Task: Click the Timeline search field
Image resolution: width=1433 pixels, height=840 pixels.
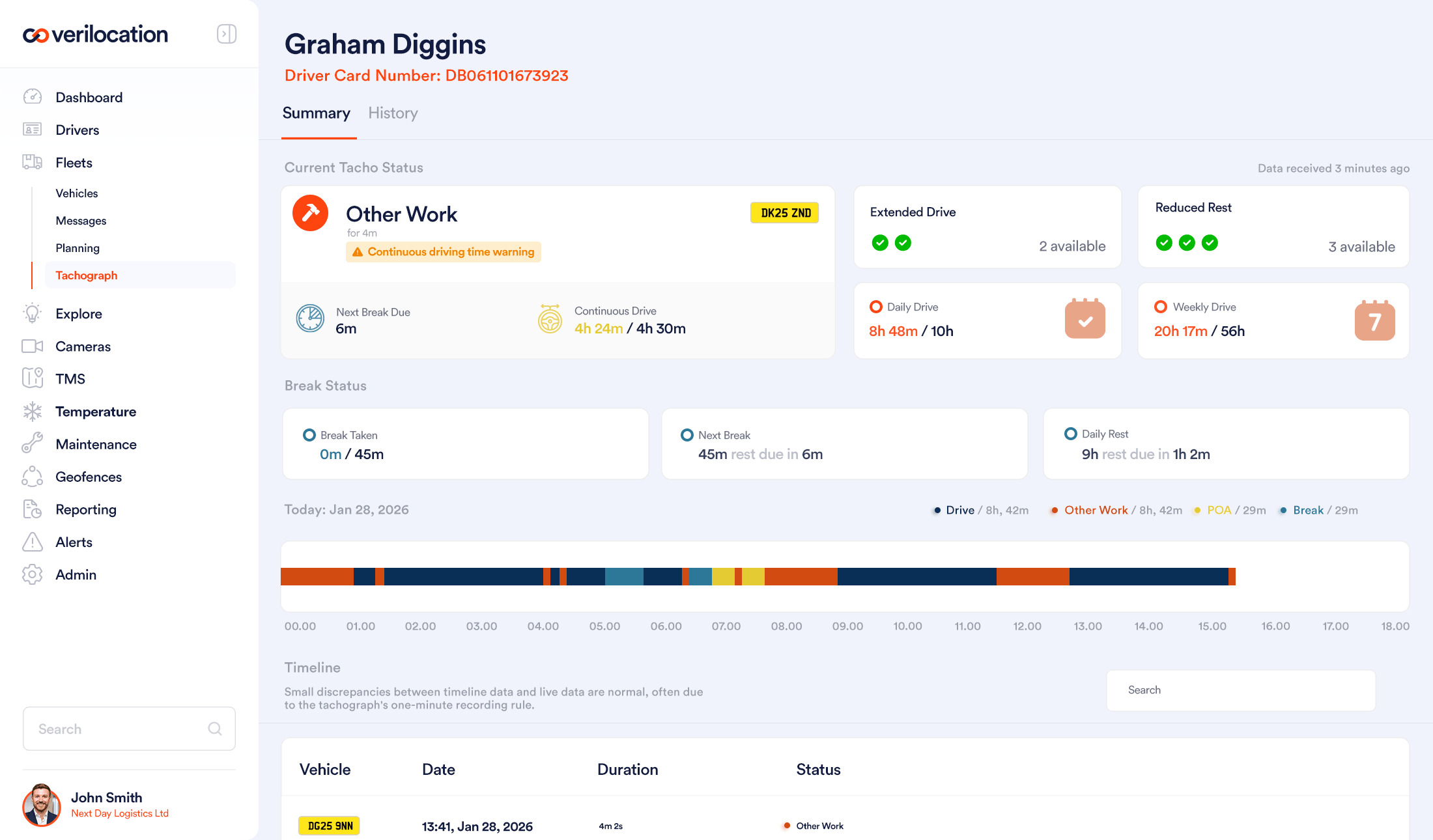Action: click(x=1241, y=690)
